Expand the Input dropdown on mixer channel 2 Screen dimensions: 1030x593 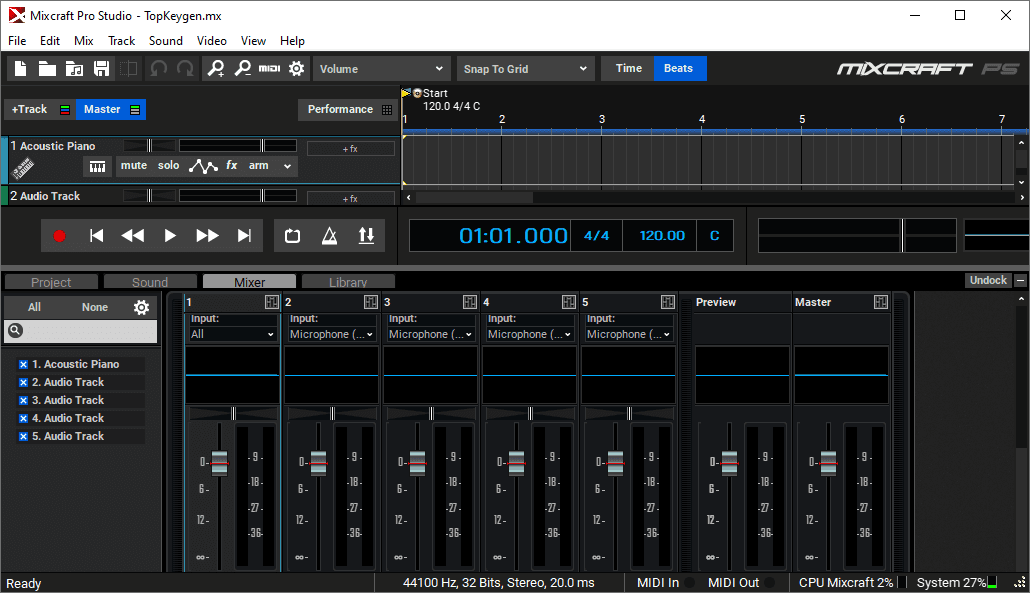pos(332,334)
